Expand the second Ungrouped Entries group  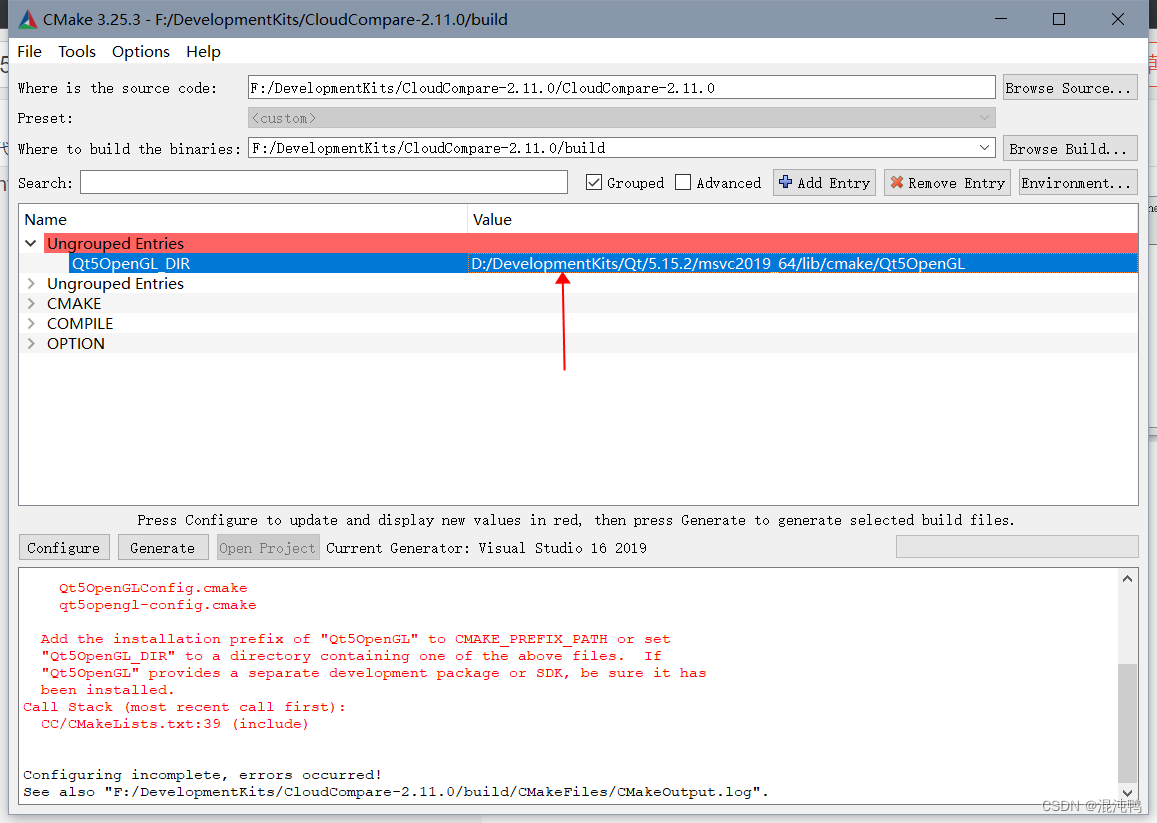(x=30, y=283)
